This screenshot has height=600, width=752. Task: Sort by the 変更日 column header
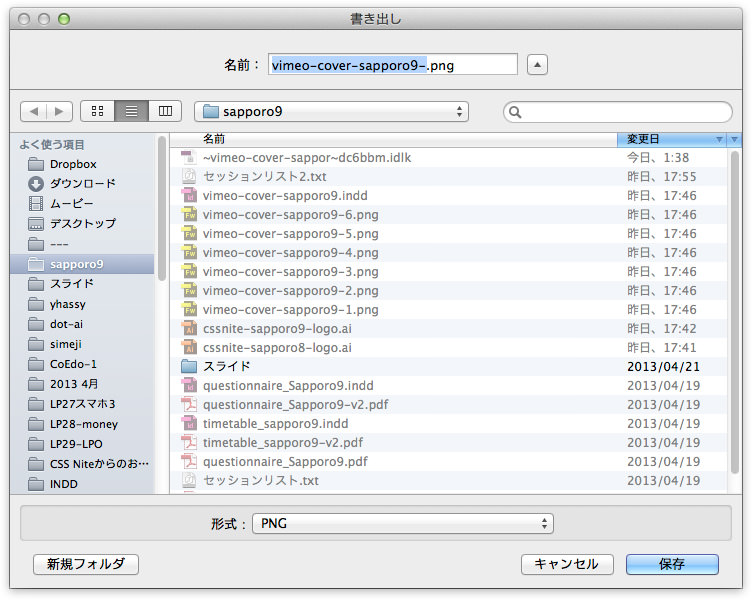pyautogui.click(x=672, y=139)
